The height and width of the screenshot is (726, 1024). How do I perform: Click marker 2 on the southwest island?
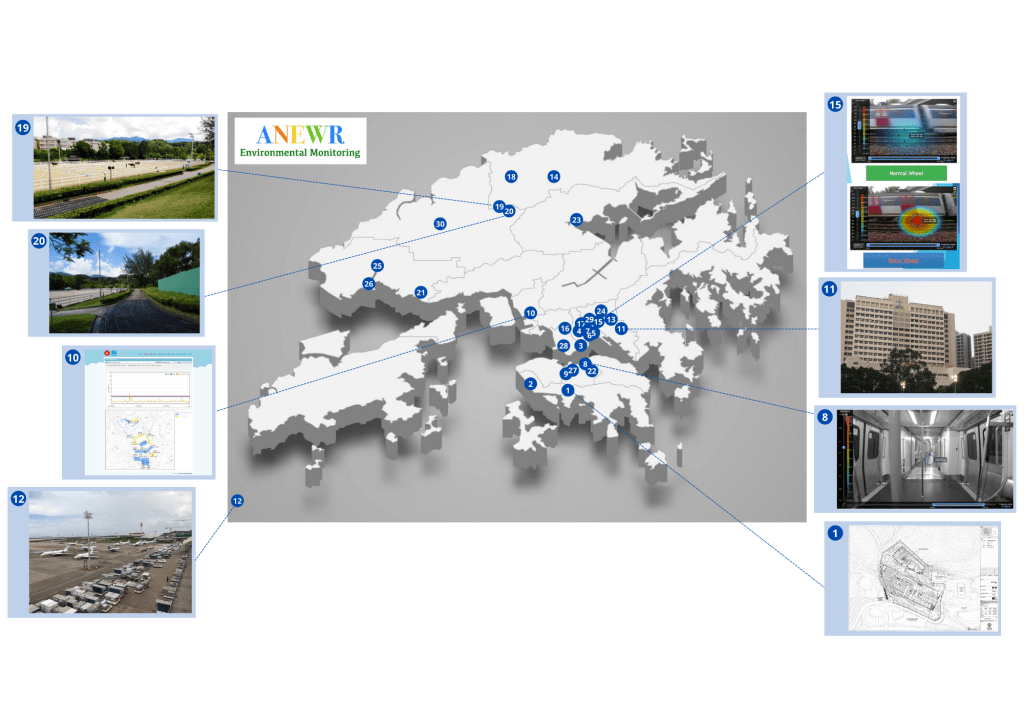coord(530,382)
